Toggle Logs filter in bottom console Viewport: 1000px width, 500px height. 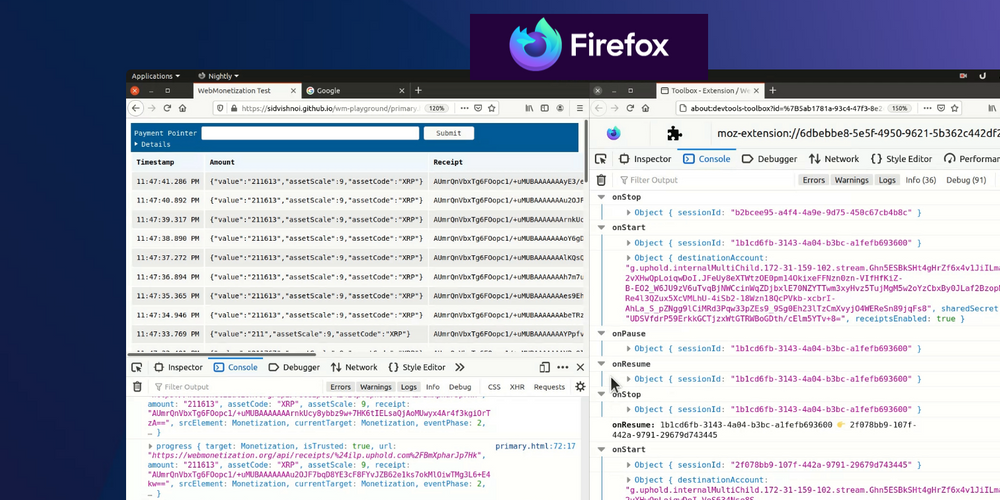409,387
